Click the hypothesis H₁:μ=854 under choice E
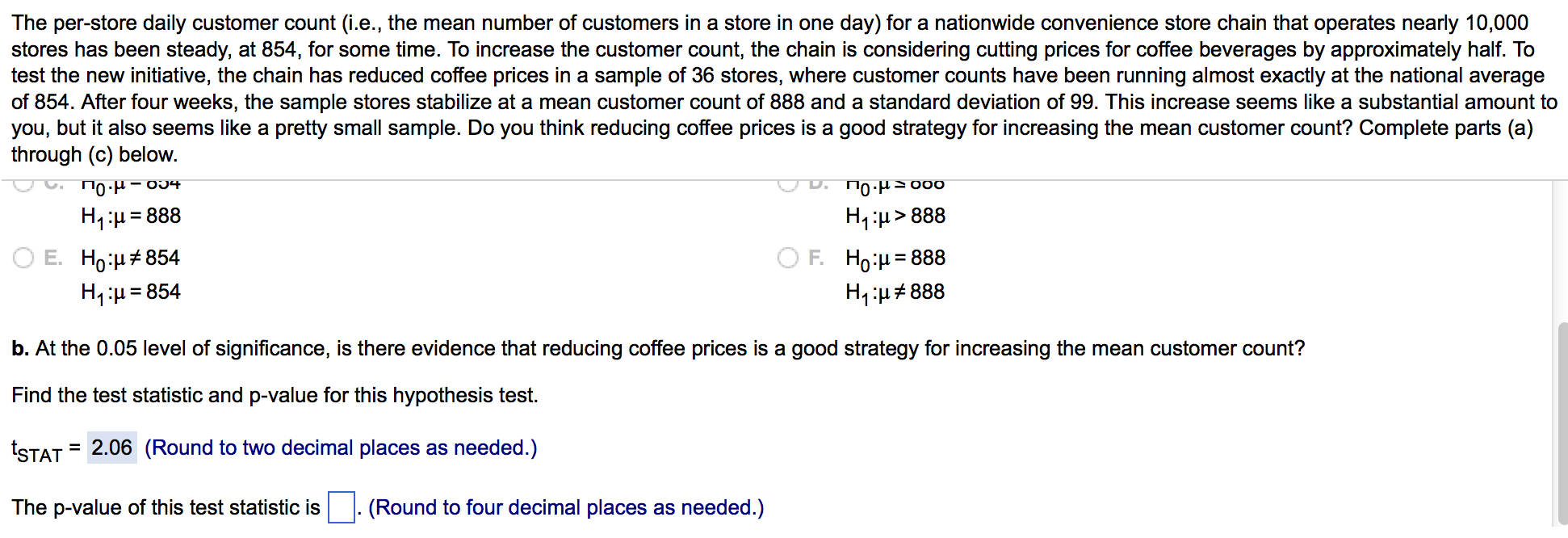 pyautogui.click(x=131, y=292)
